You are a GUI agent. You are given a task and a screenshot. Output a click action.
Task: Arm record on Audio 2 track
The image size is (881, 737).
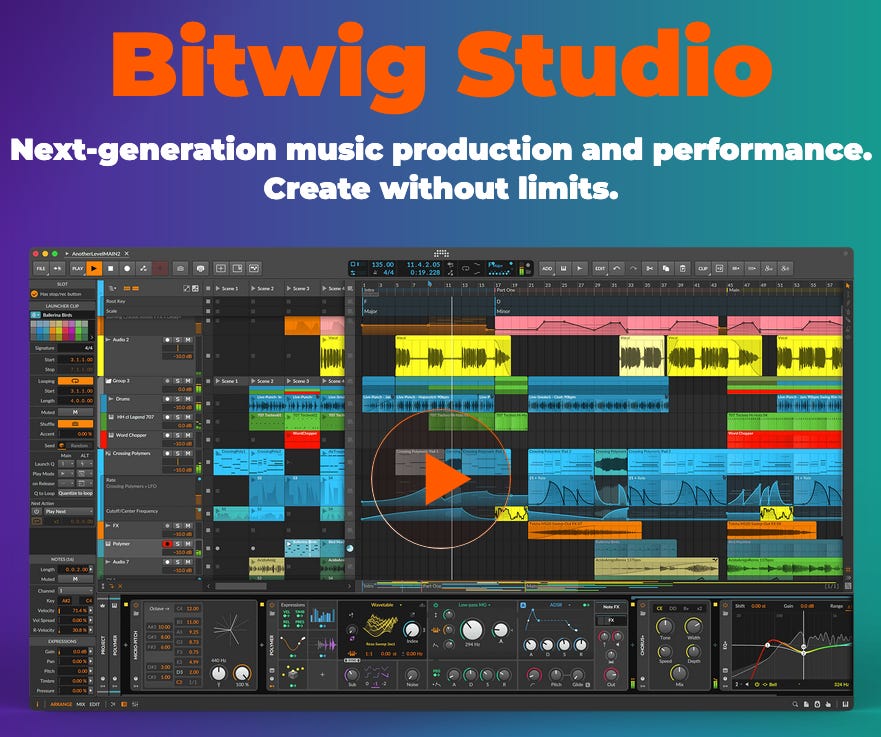point(167,340)
